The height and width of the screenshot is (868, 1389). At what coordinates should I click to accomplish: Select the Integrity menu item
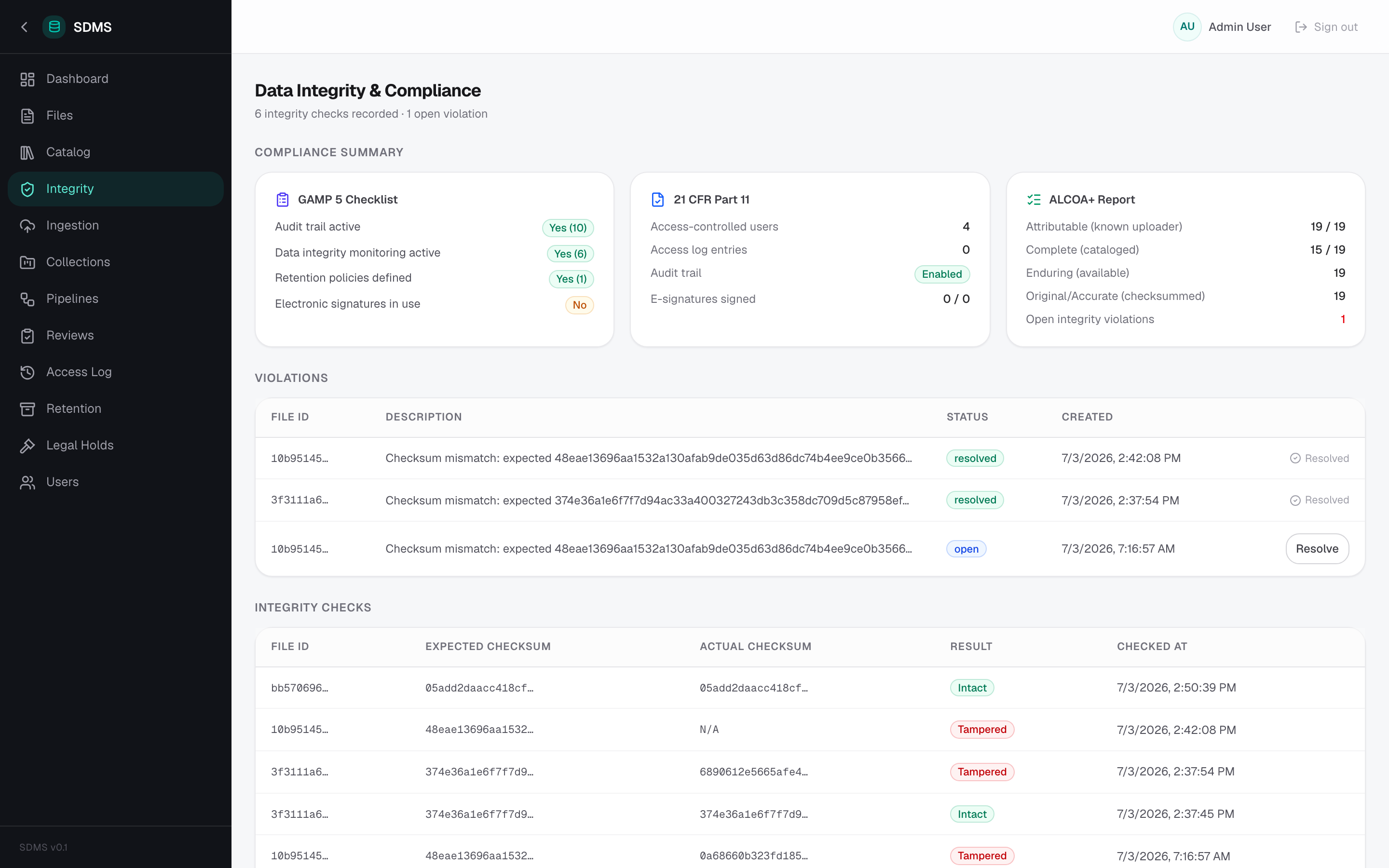tap(115, 189)
